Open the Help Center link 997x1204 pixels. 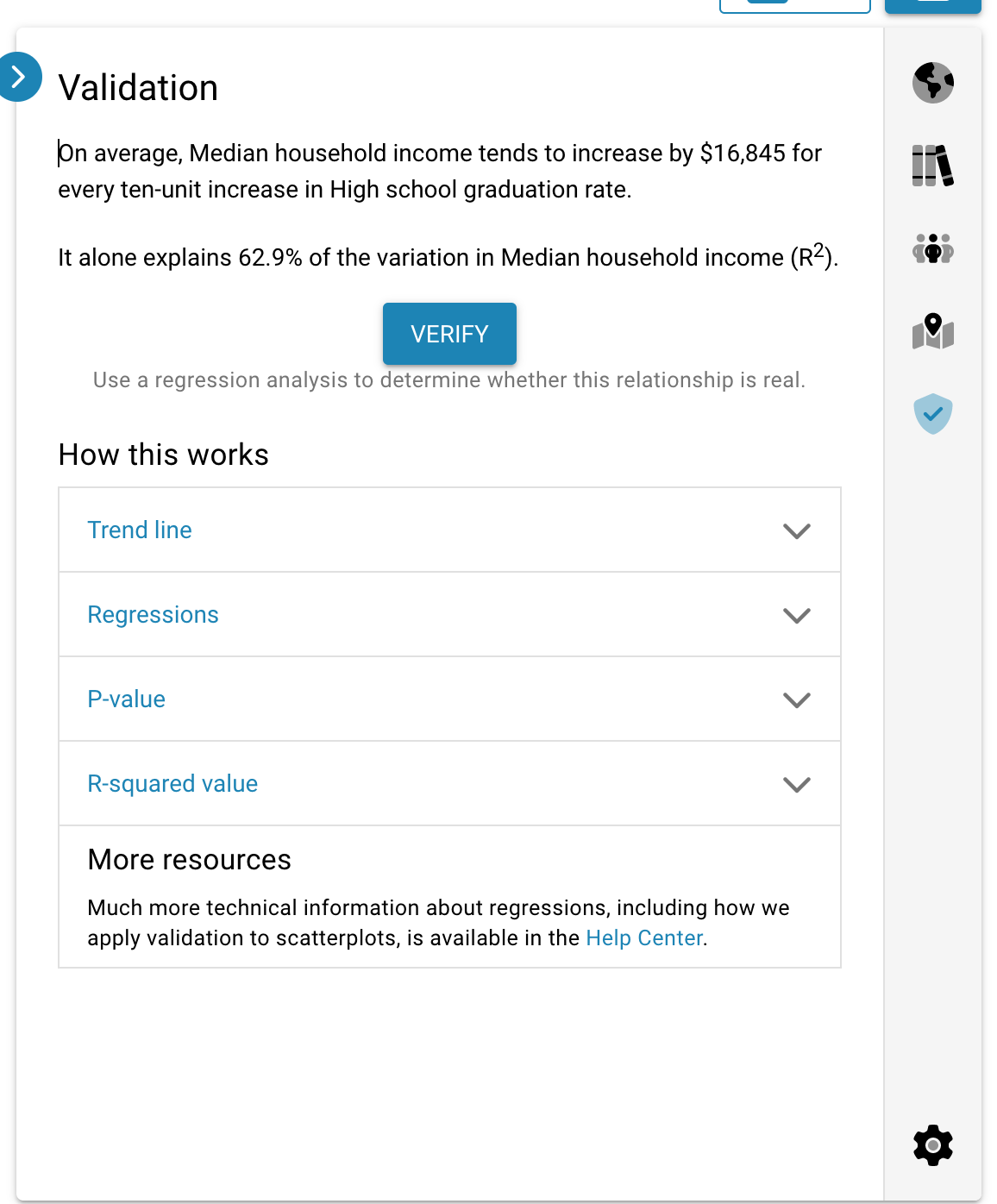click(x=644, y=937)
